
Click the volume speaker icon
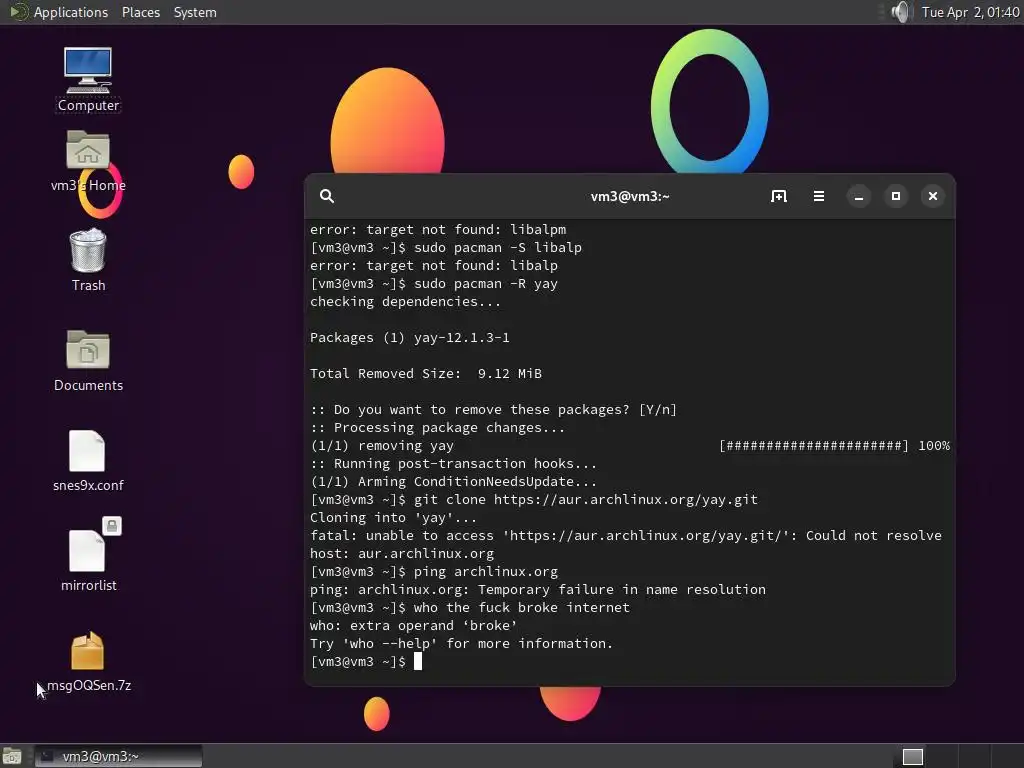coord(901,12)
